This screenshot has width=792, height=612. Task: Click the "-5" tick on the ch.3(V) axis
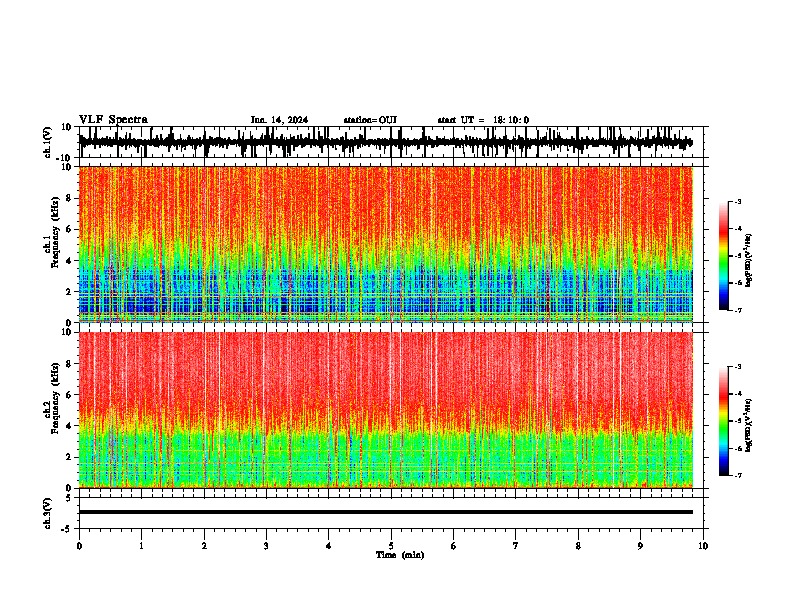pyautogui.click(x=67, y=529)
